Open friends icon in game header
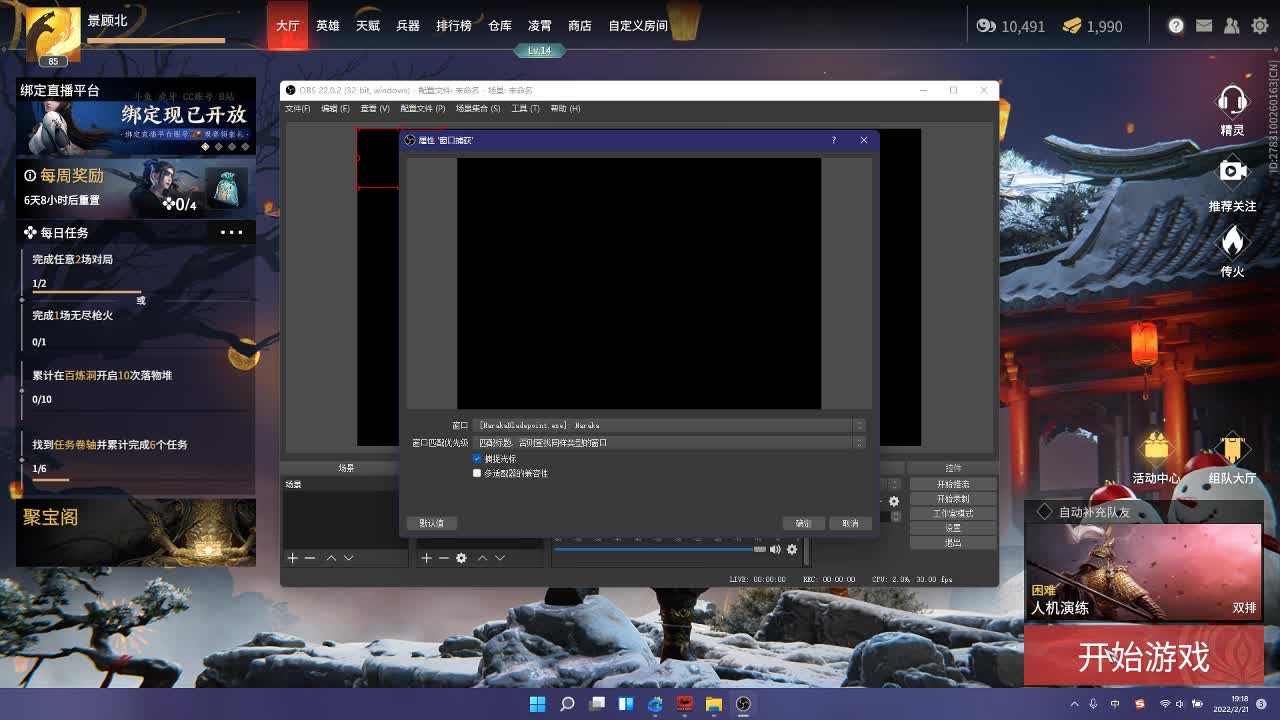The image size is (1280, 720). (x=1232, y=26)
